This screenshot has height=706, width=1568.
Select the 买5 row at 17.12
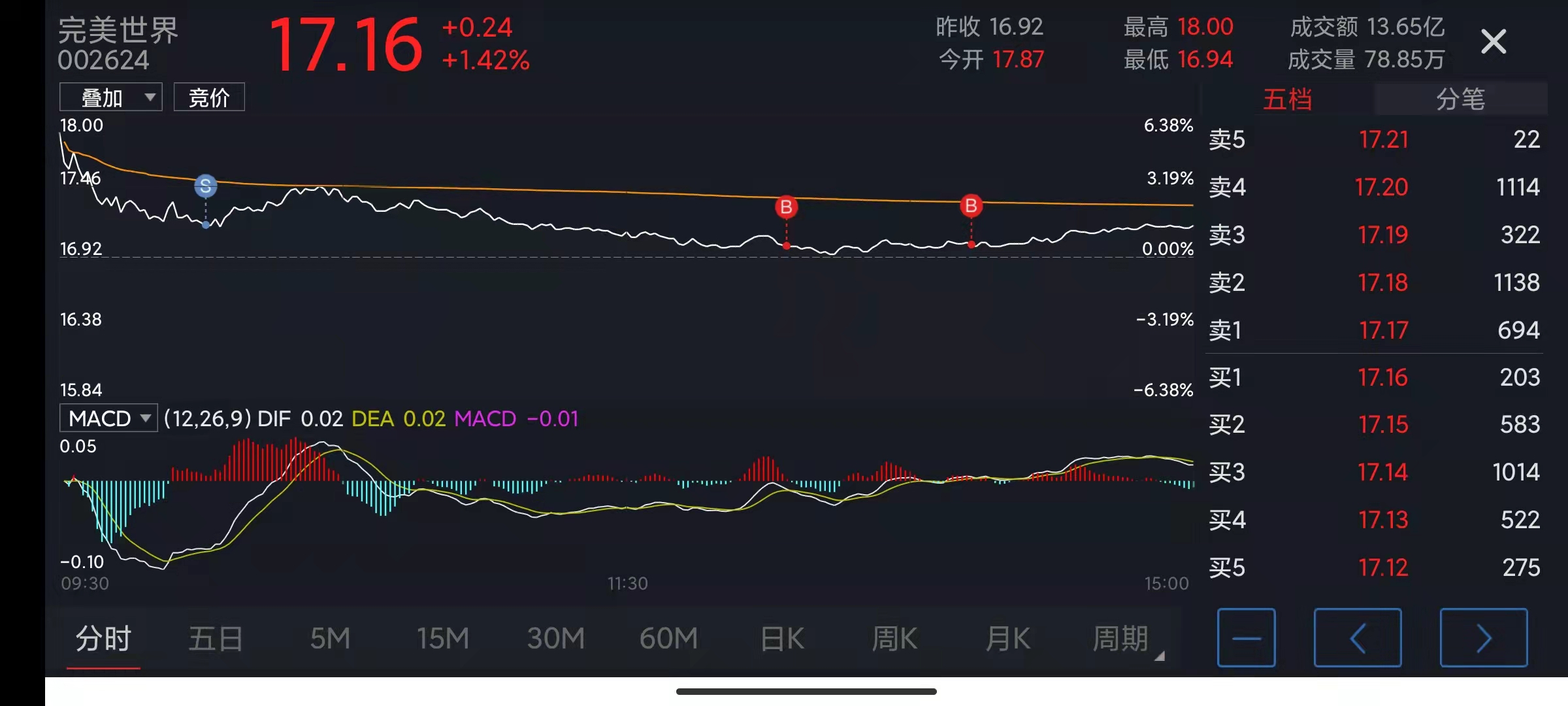tap(1374, 567)
